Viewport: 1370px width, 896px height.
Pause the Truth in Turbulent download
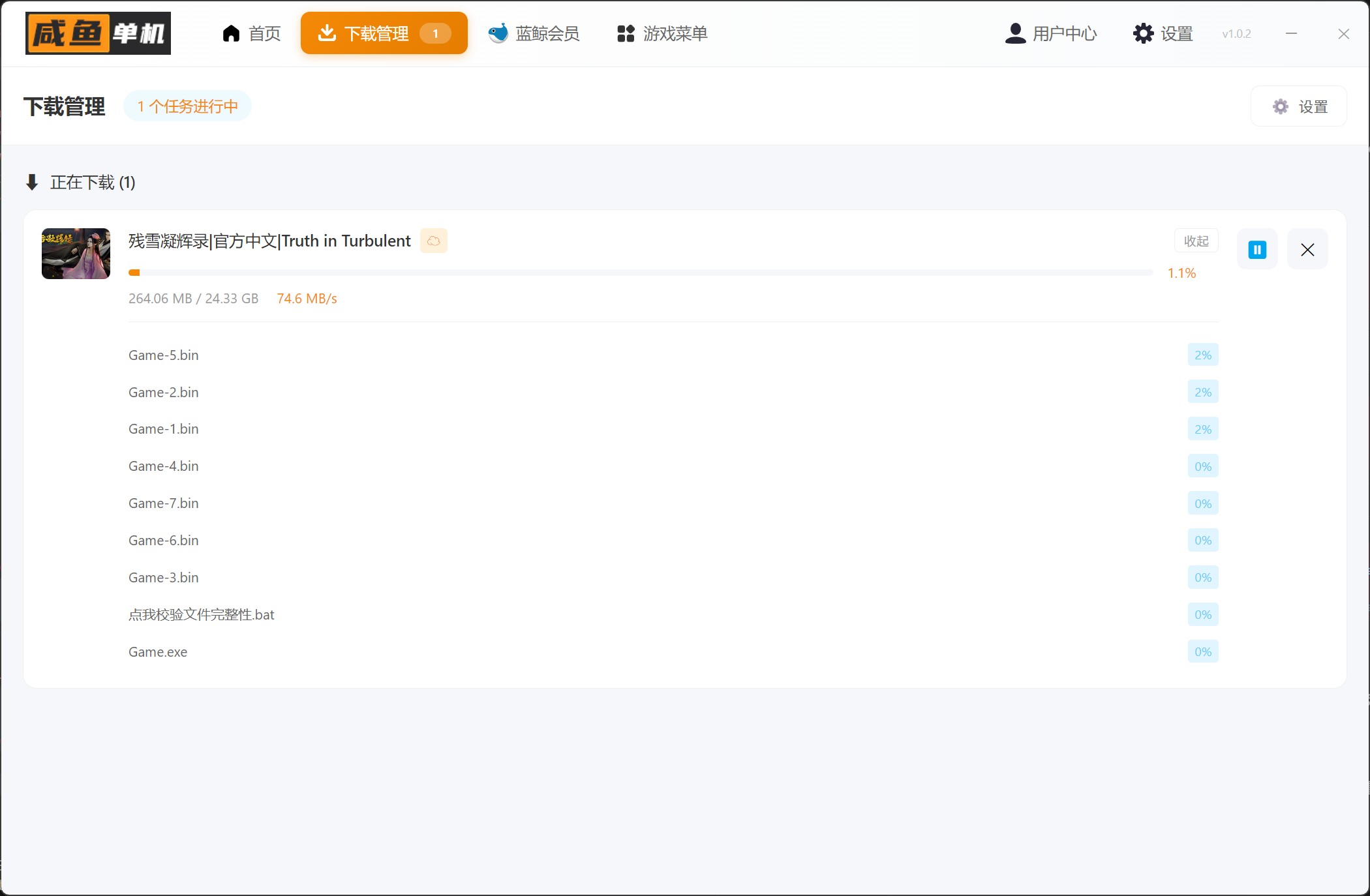pyautogui.click(x=1257, y=250)
